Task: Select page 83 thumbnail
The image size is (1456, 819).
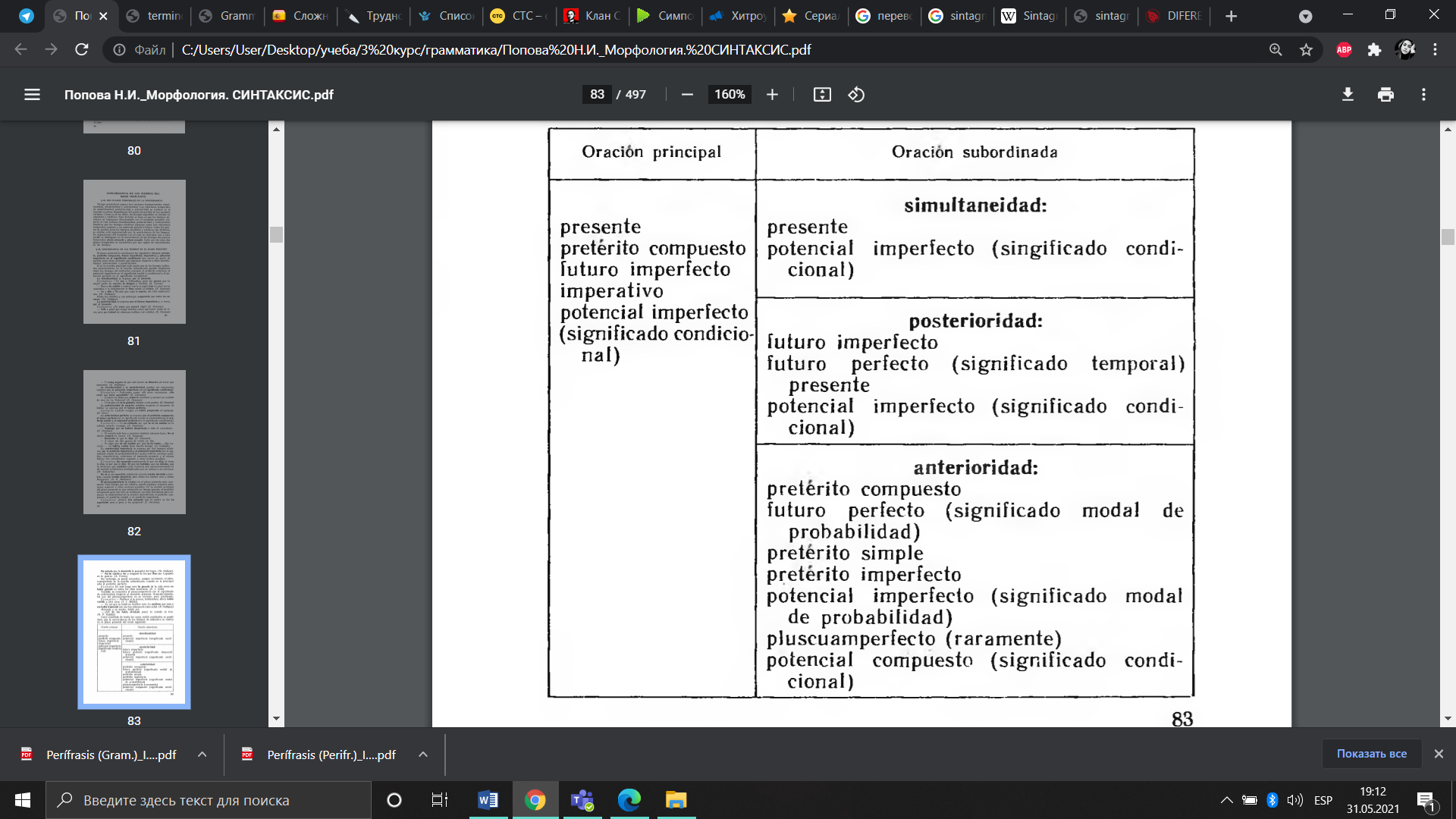Action: (134, 632)
